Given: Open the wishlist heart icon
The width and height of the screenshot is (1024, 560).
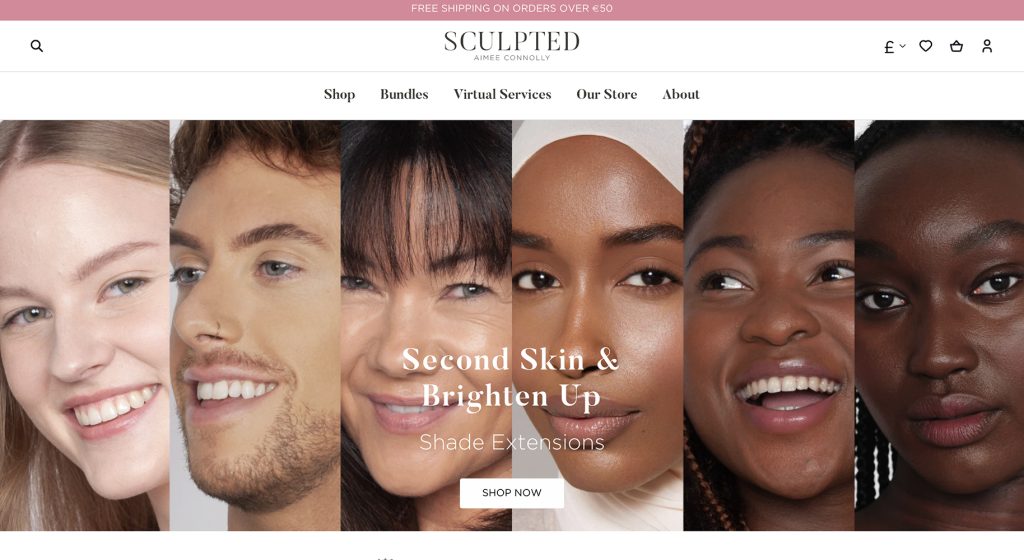Looking at the screenshot, I should [925, 46].
